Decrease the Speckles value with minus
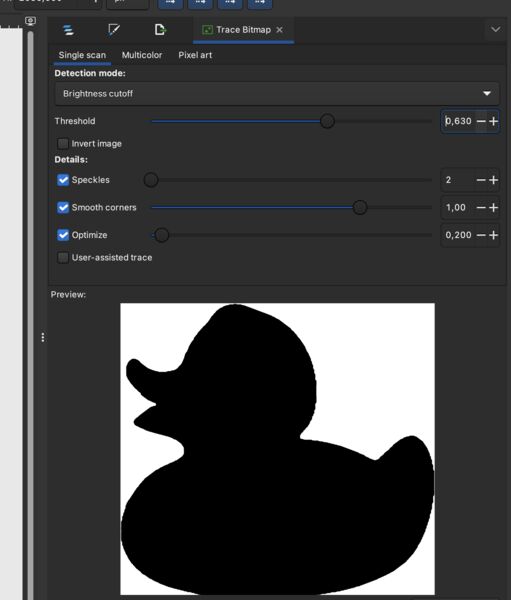 [481, 180]
